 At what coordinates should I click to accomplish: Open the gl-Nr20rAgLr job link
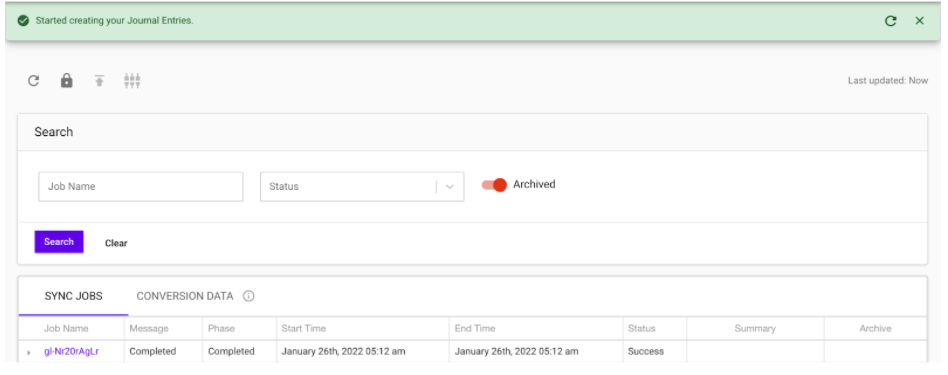tap(71, 351)
